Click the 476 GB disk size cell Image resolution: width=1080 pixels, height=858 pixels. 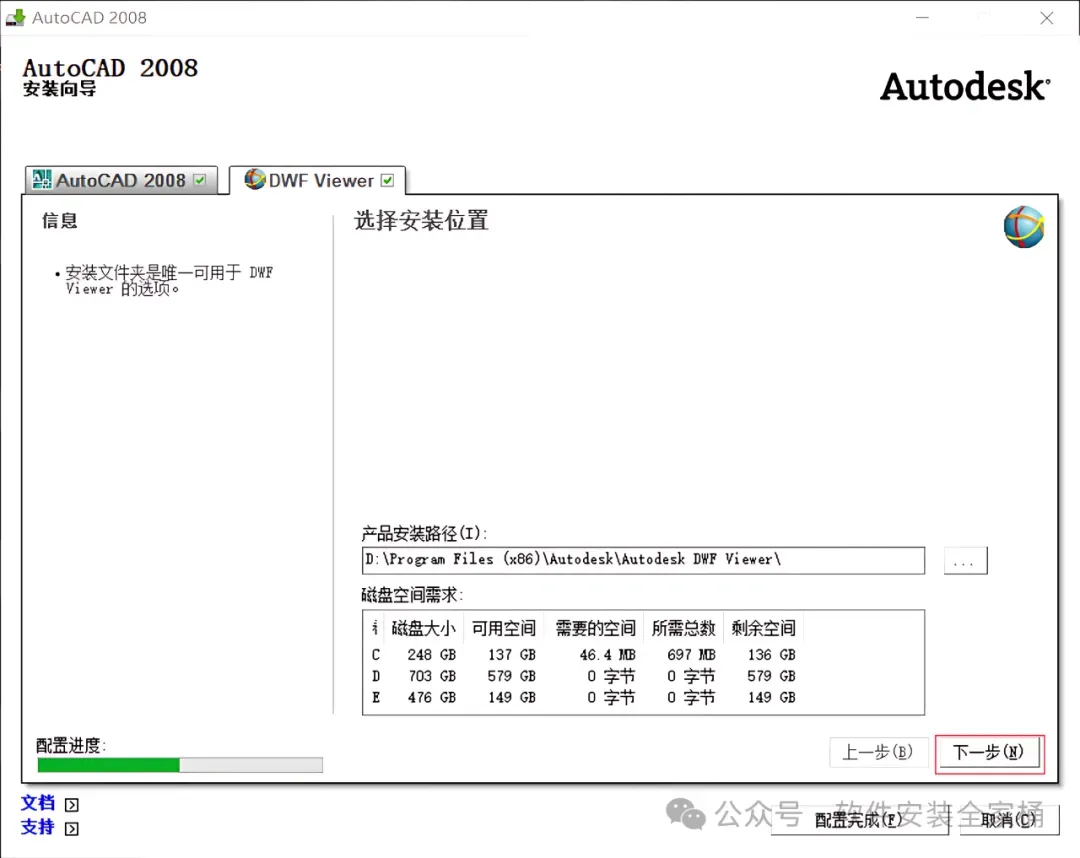pyautogui.click(x=432, y=698)
